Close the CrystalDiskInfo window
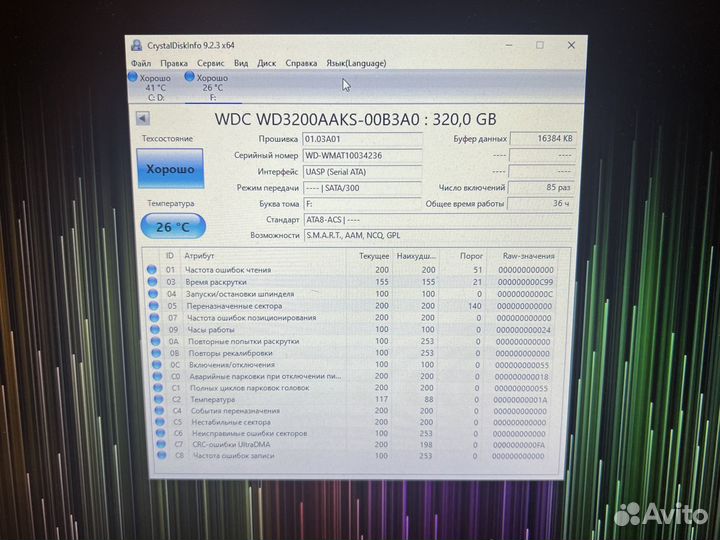The width and height of the screenshot is (720, 540). pos(571,45)
